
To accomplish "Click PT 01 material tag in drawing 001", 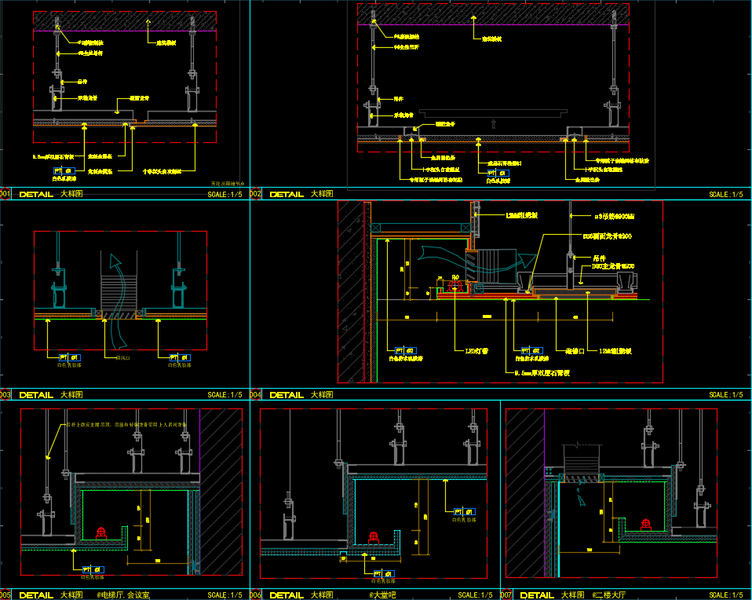I will tap(64, 171).
